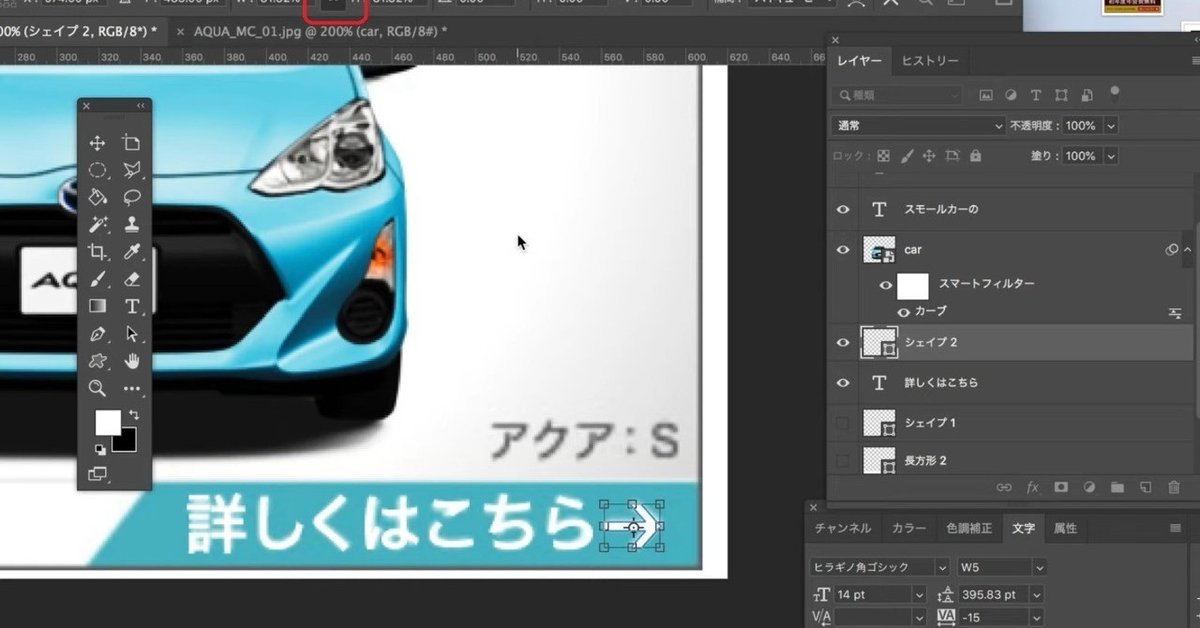Select the Hand tool

[131, 361]
